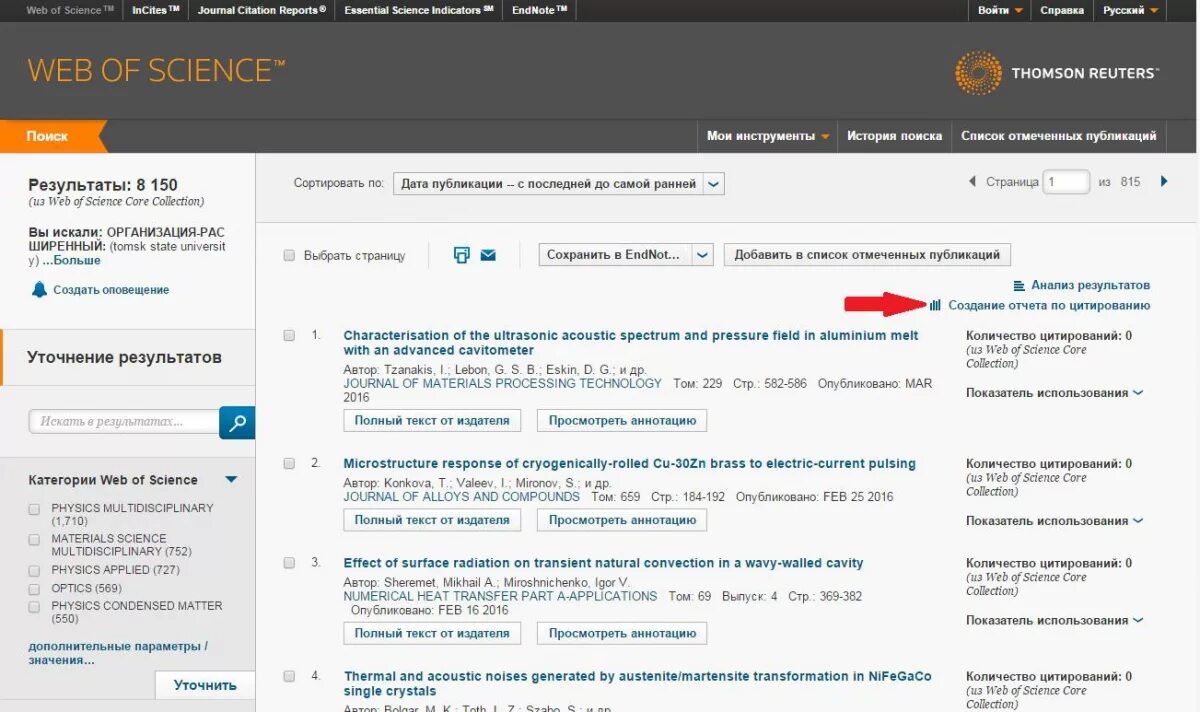1200x712 pixels.
Task: Open the 'Русский' language dropdown
Action: (x=1130, y=10)
